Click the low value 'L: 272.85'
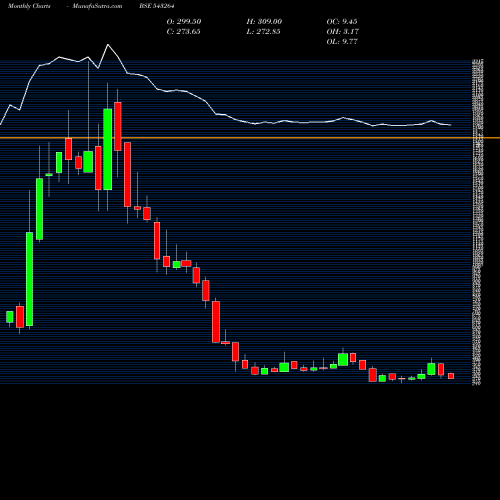 click(x=263, y=32)
